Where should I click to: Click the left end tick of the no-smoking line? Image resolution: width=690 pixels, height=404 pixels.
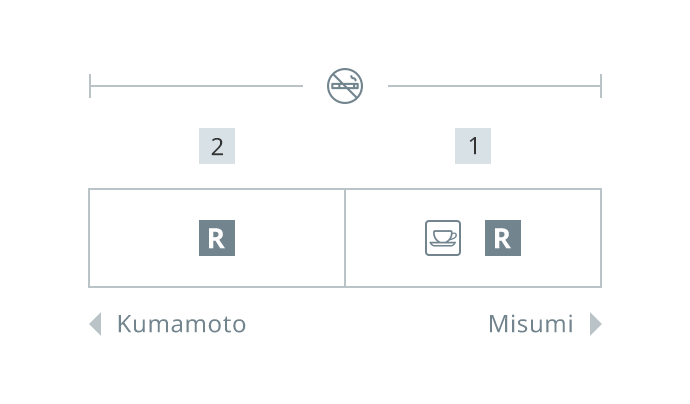(x=90, y=86)
